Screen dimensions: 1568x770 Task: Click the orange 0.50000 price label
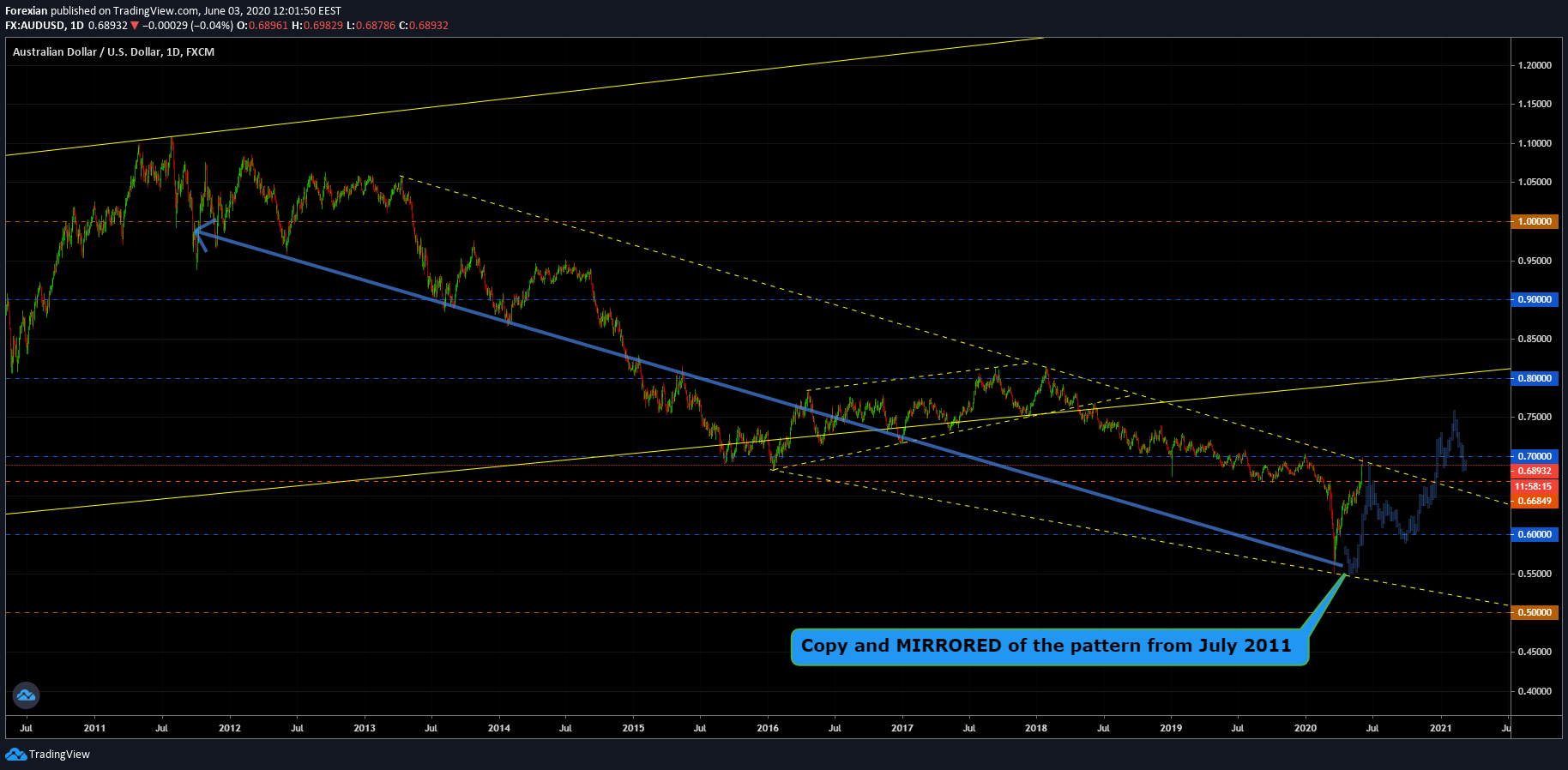click(x=1535, y=612)
